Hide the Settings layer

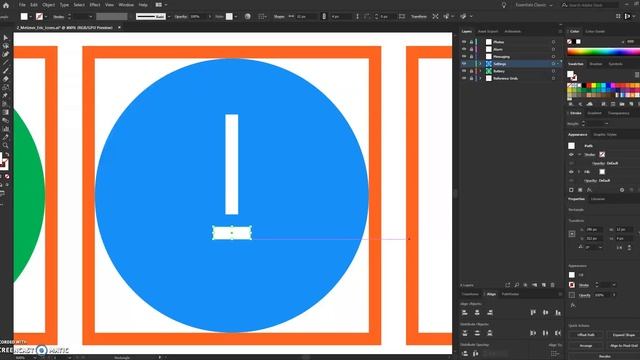pos(464,64)
